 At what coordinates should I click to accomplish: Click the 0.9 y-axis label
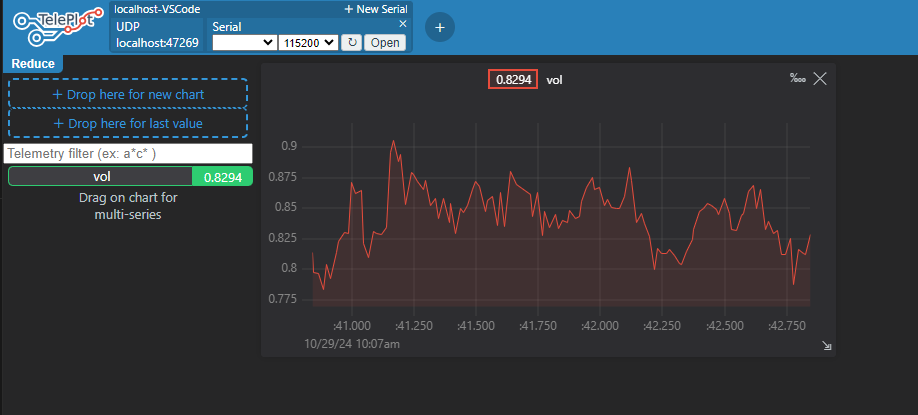289,146
